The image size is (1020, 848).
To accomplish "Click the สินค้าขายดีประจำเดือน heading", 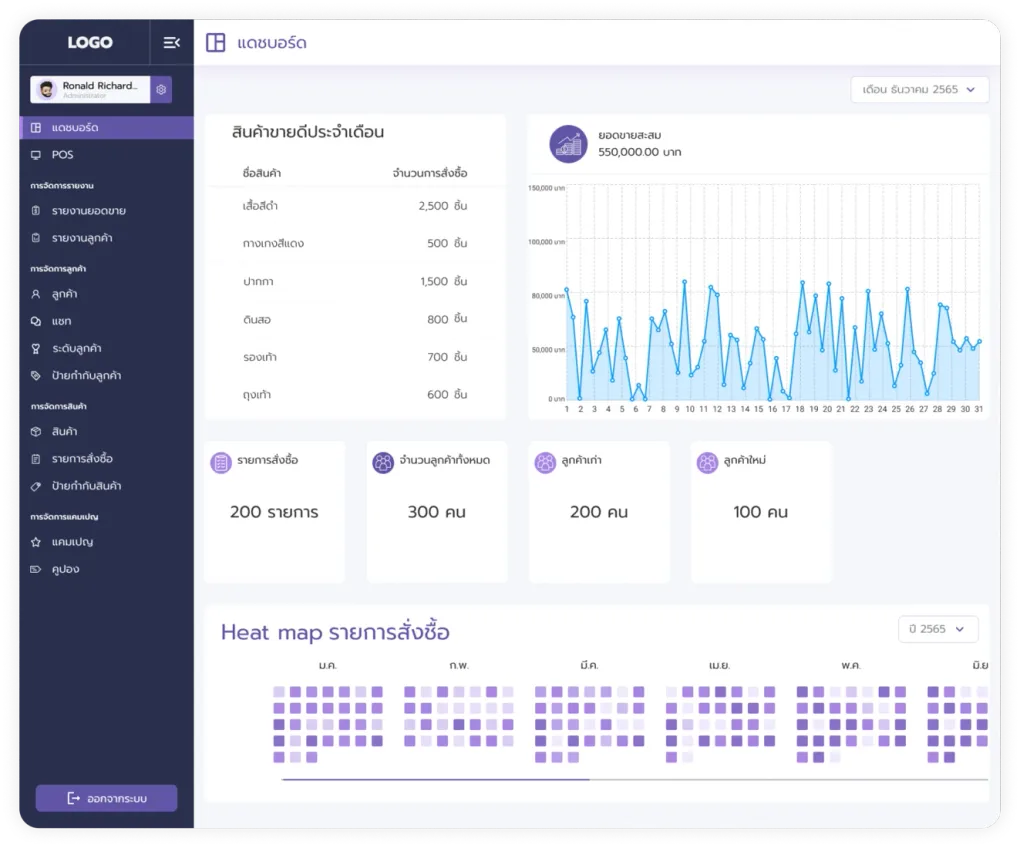I will click(x=308, y=133).
